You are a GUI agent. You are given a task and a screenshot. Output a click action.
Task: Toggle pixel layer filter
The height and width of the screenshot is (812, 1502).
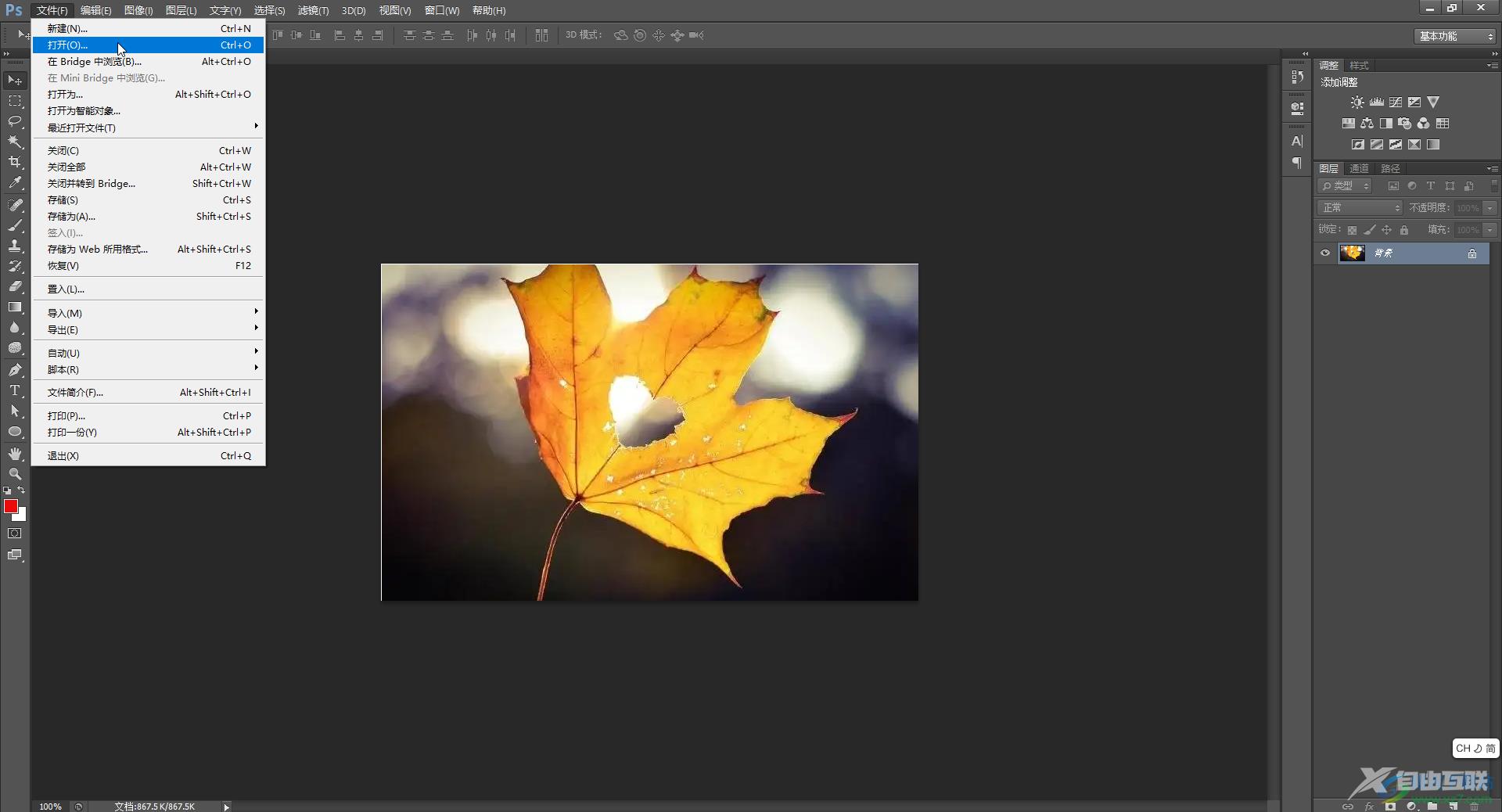pos(1393,186)
